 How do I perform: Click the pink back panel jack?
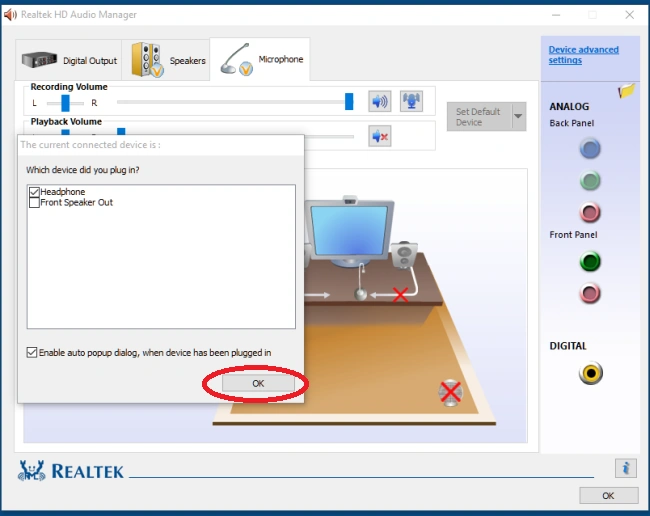click(590, 213)
